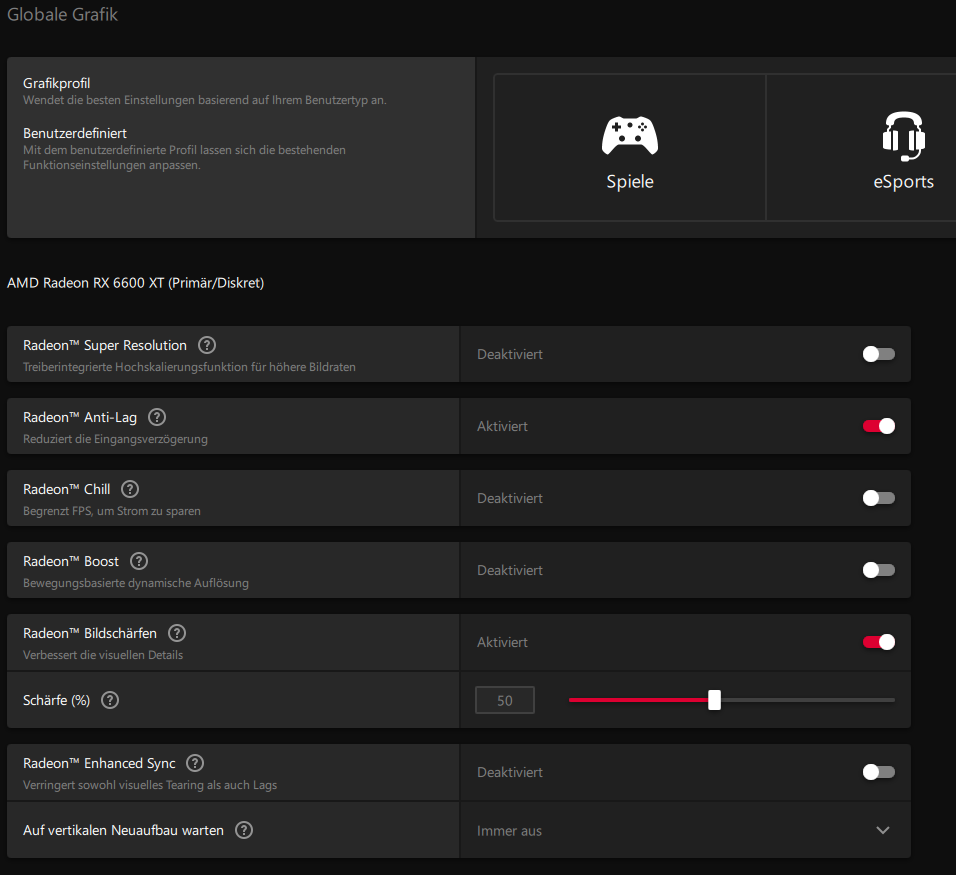Click help icon beside Radeon Chill
956x875 pixels.
coord(130,489)
